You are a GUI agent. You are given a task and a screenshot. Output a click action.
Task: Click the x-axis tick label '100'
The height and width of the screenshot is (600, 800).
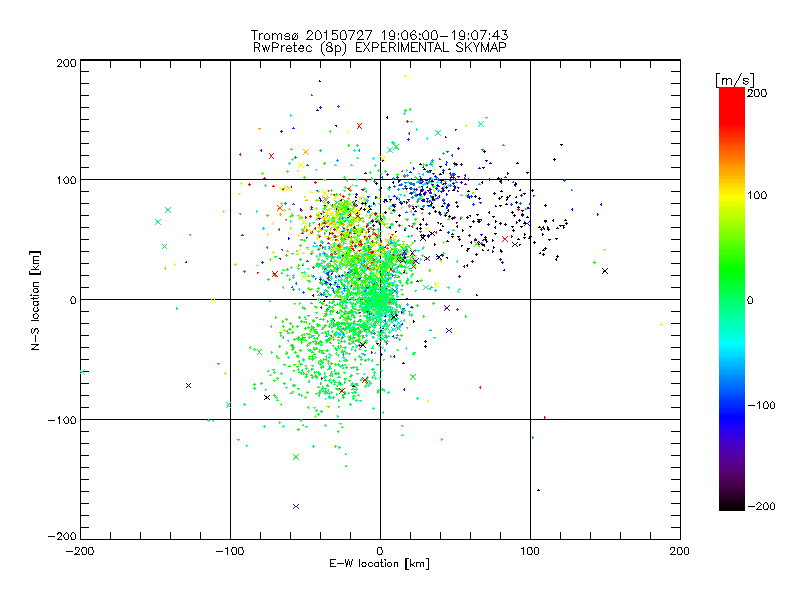[x=530, y=552]
